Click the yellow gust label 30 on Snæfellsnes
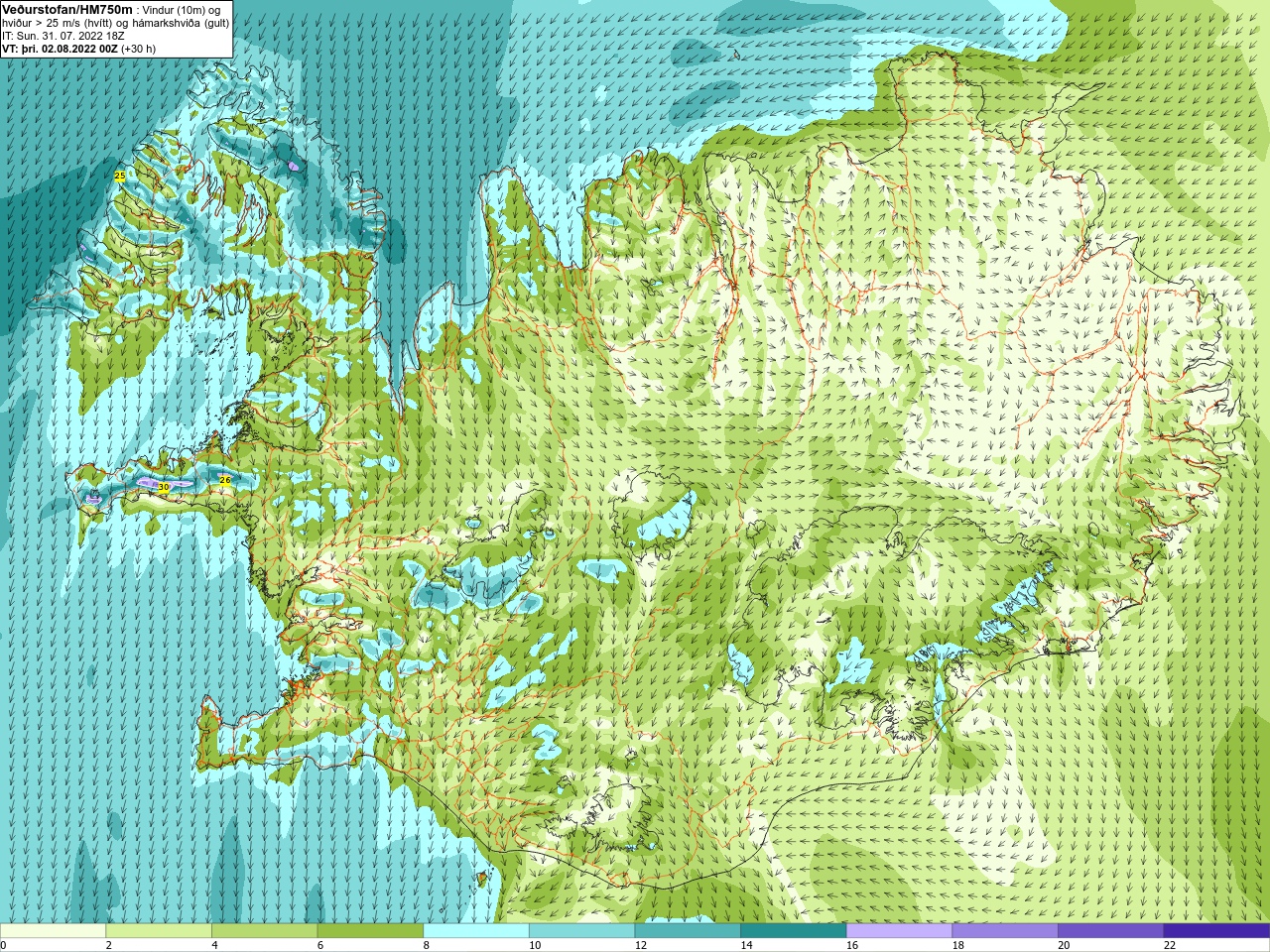This screenshot has height=952, width=1270. (164, 487)
